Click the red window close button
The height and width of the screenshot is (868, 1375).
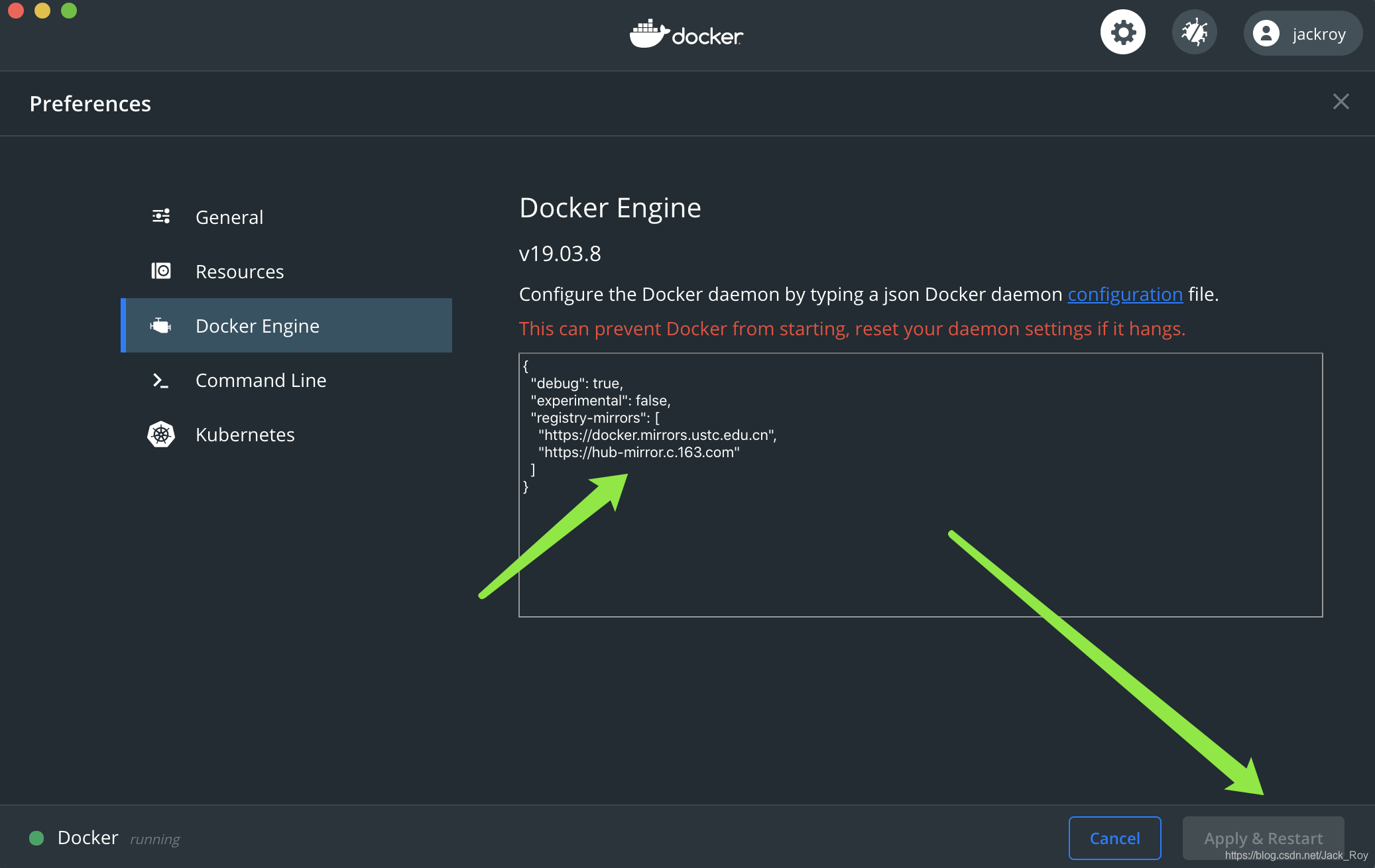pos(16,10)
